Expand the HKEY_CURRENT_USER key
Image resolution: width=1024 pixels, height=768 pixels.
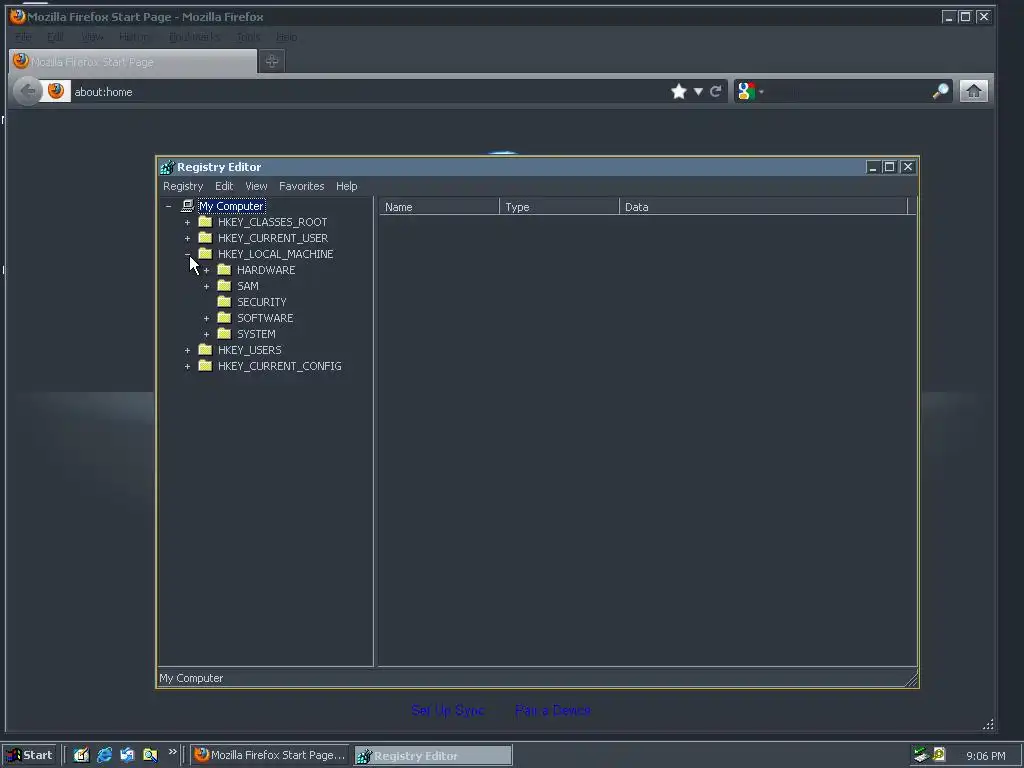(x=187, y=238)
